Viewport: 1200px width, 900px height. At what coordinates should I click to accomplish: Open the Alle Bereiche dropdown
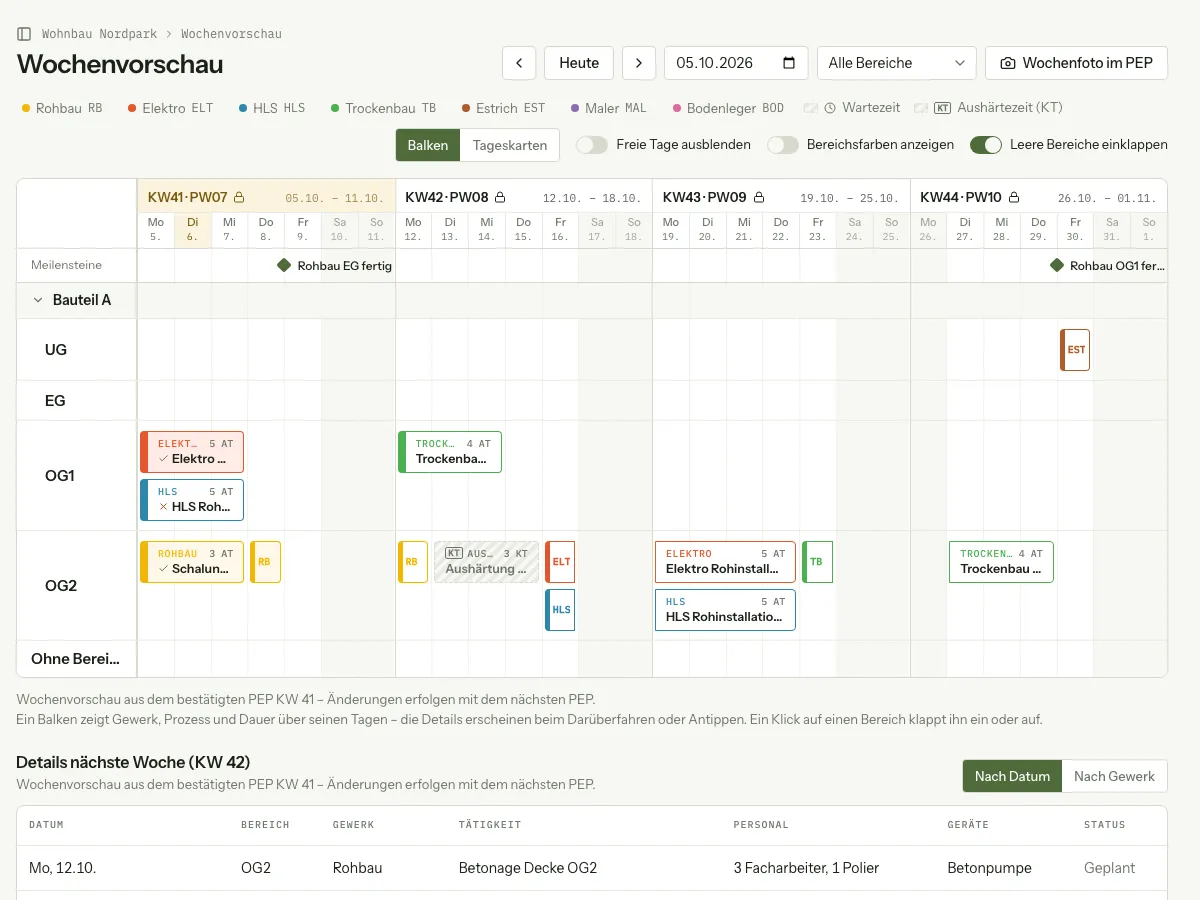pos(897,63)
